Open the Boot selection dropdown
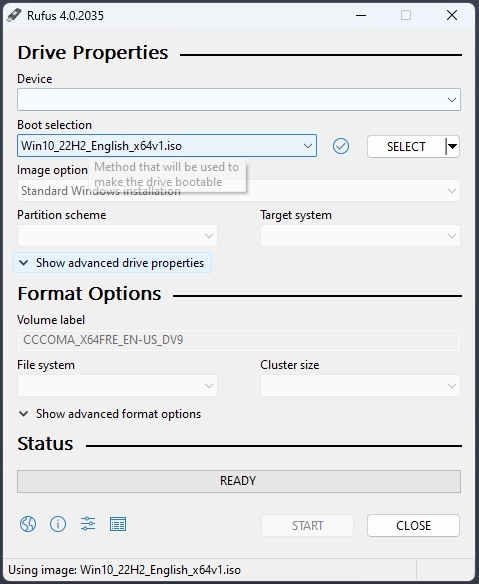This screenshot has height=584, width=479. click(167, 146)
